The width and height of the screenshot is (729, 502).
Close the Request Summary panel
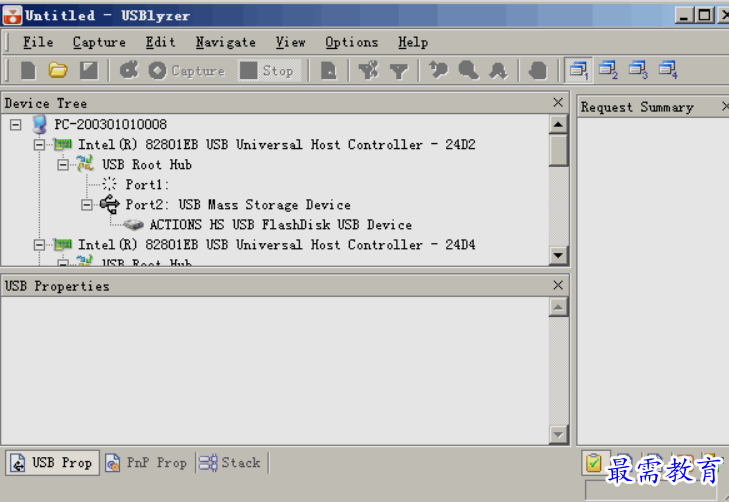click(x=725, y=106)
